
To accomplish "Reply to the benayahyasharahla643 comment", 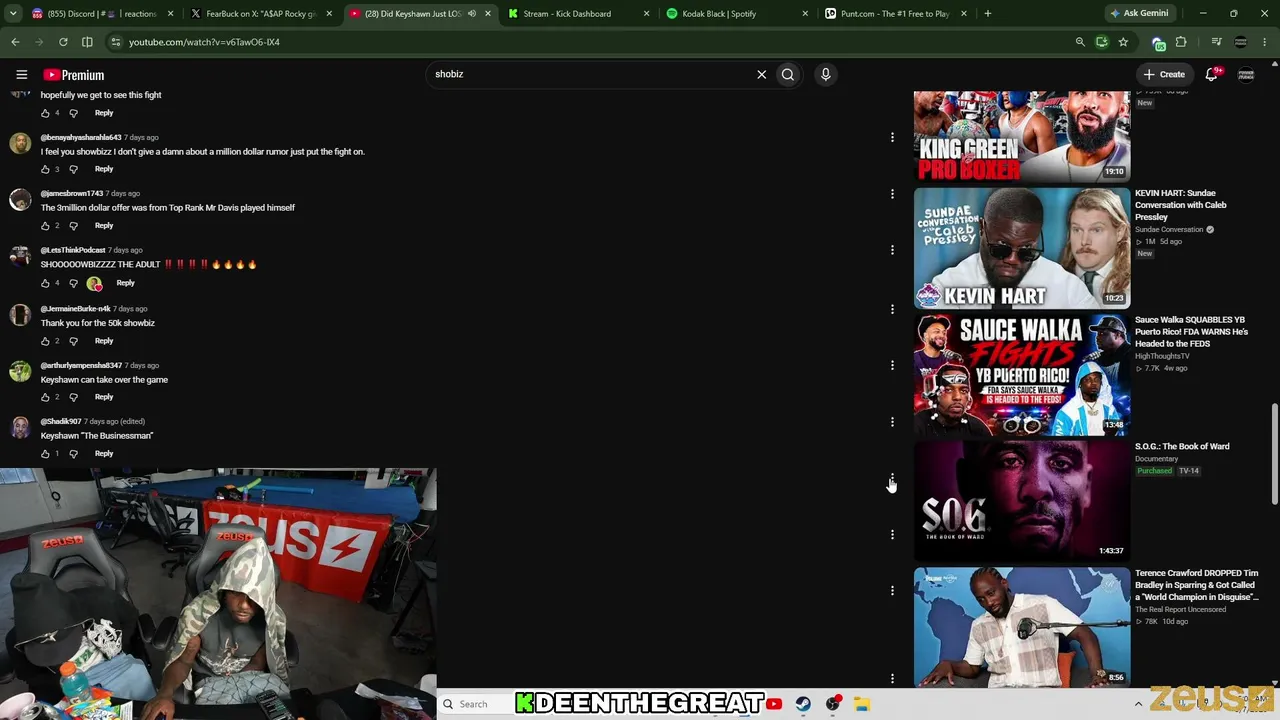I will (104, 169).
